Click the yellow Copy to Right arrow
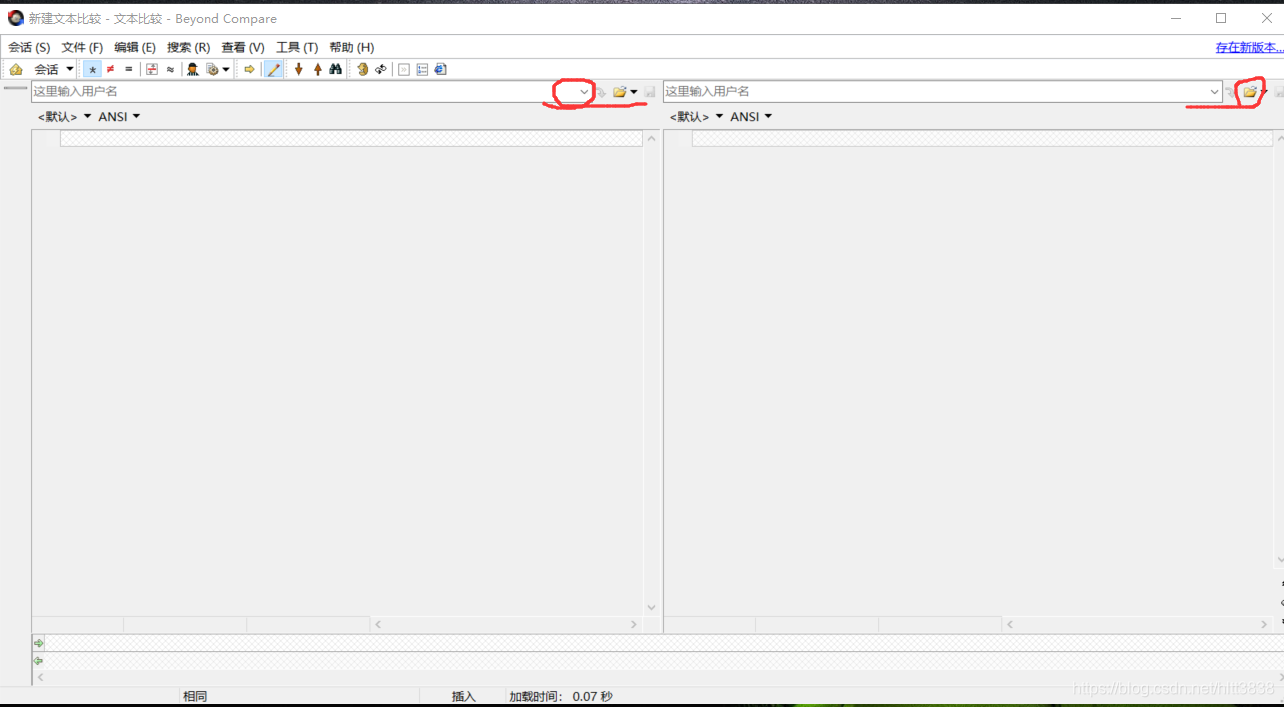Screen dimensions: 1284x707 (x=250, y=69)
